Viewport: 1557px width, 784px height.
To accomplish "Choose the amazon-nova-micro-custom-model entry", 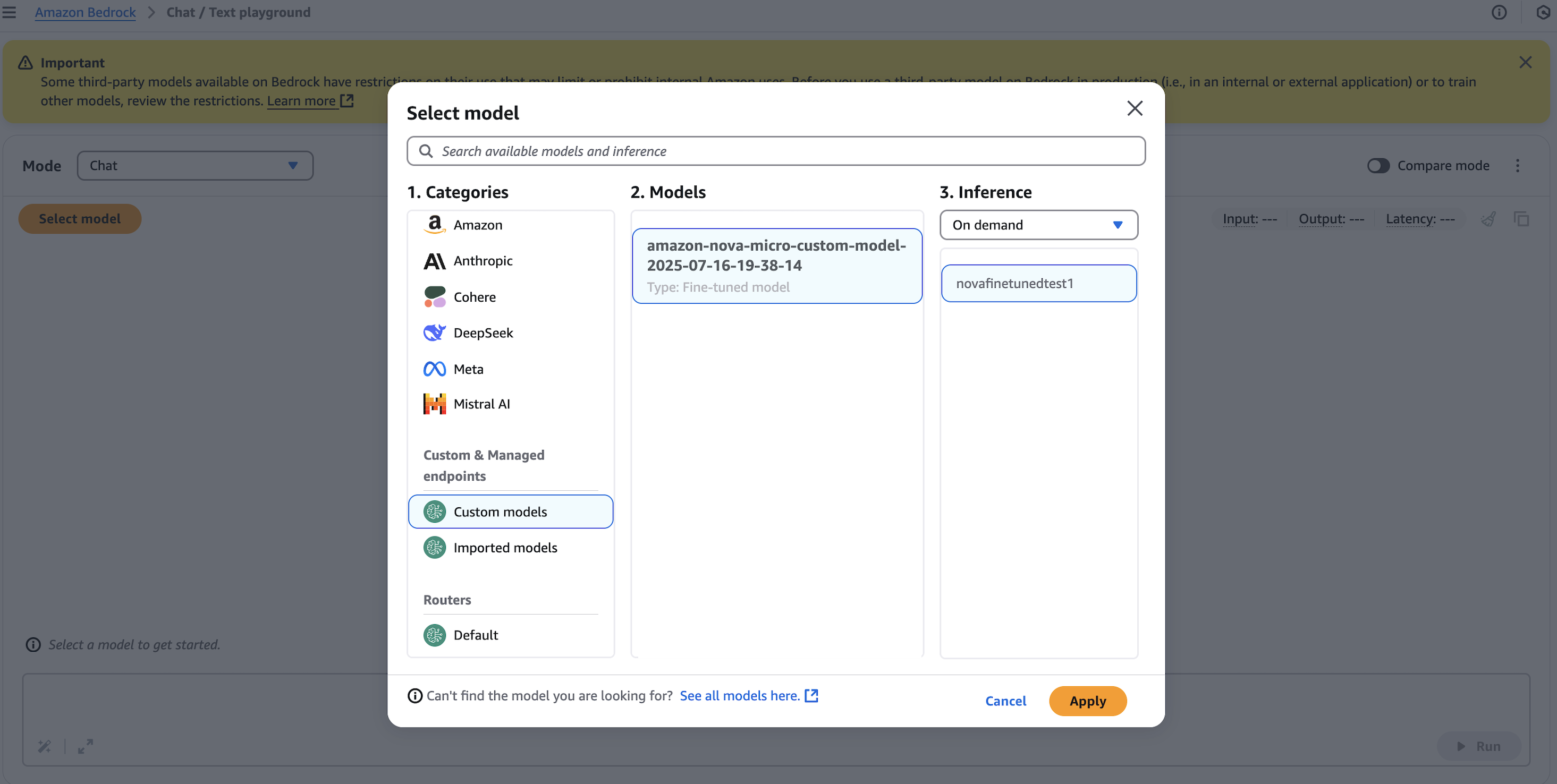I will (776, 266).
